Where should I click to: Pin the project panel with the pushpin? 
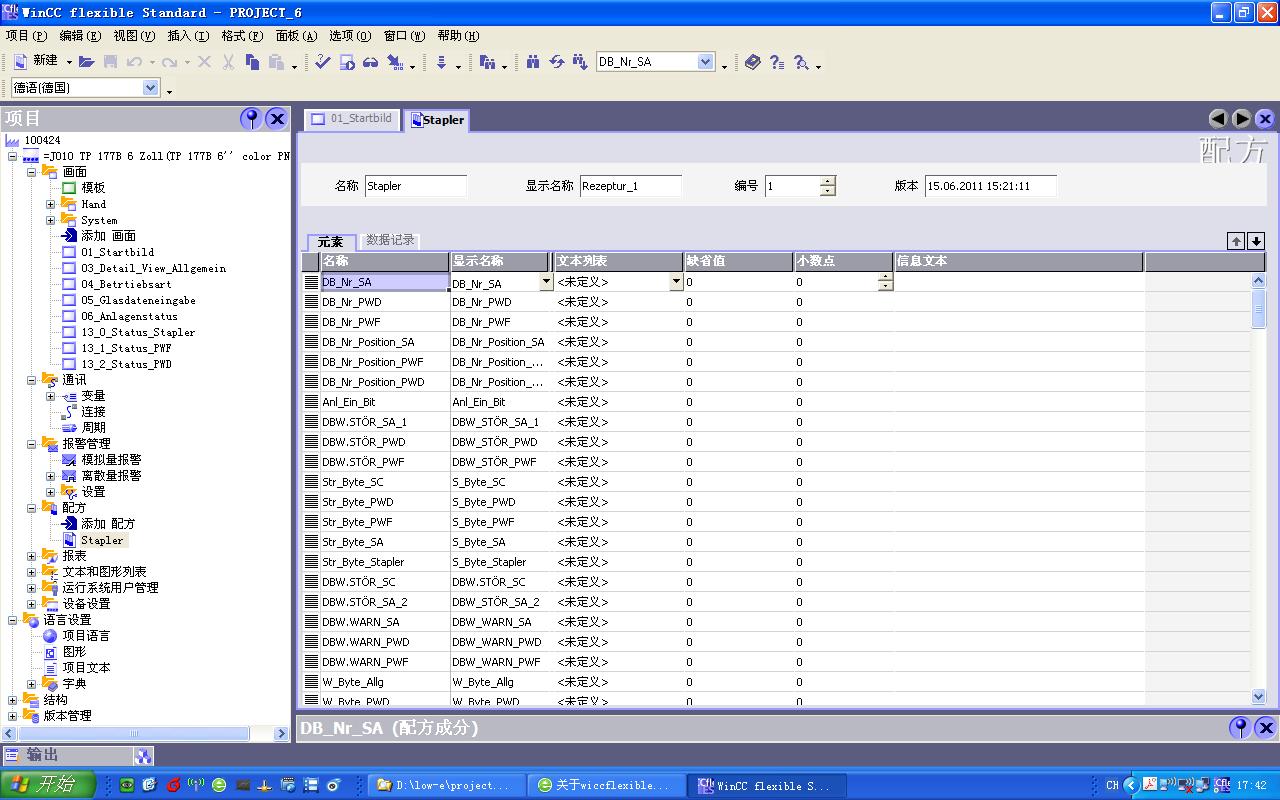click(x=251, y=118)
